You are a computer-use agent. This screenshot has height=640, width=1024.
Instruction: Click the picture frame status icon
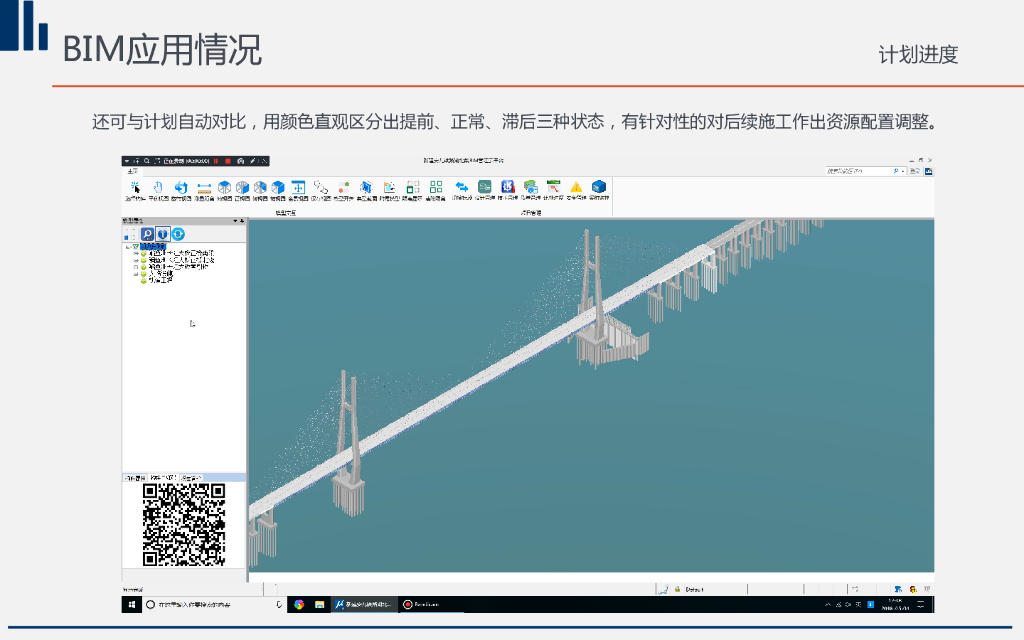(x=389, y=187)
